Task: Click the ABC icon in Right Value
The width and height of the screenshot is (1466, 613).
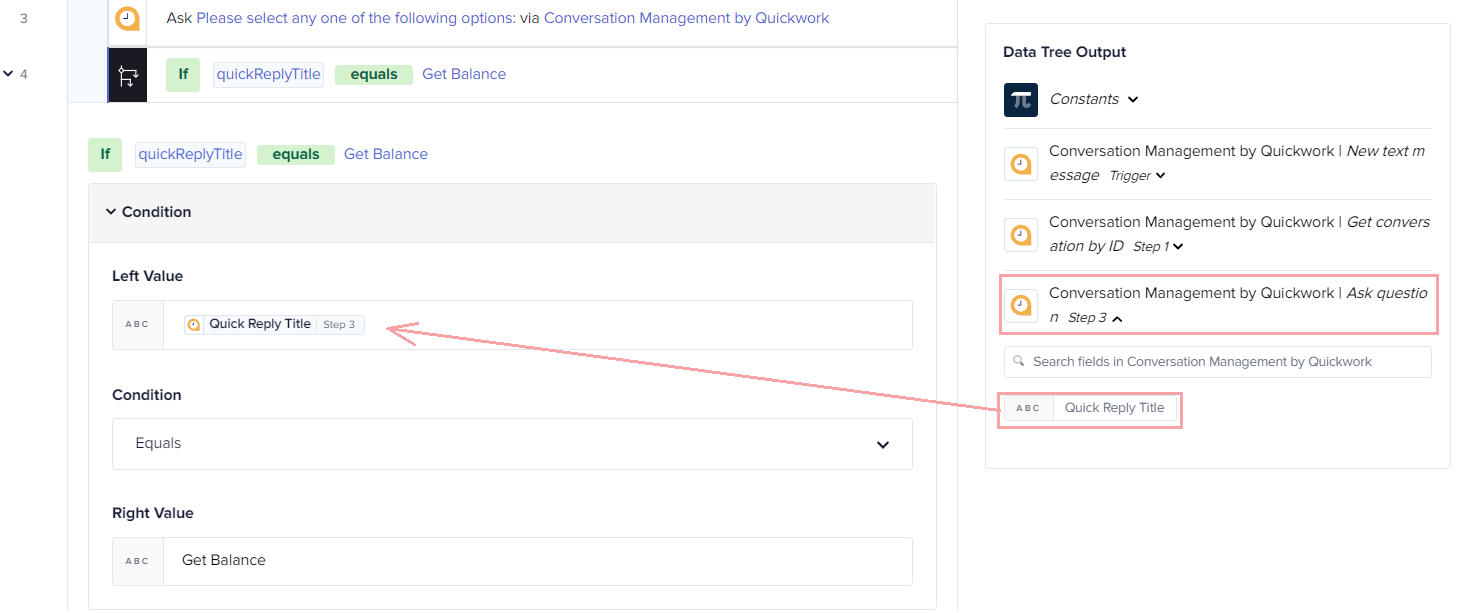Action: [x=137, y=561]
